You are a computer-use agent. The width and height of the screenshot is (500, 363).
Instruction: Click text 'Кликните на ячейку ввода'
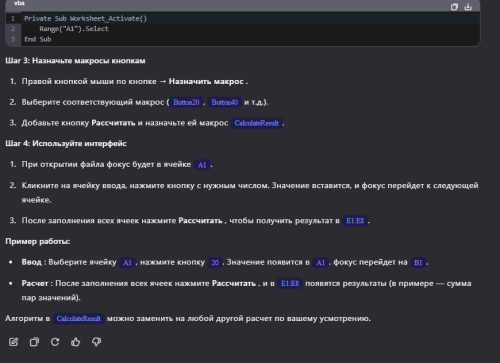(74, 185)
